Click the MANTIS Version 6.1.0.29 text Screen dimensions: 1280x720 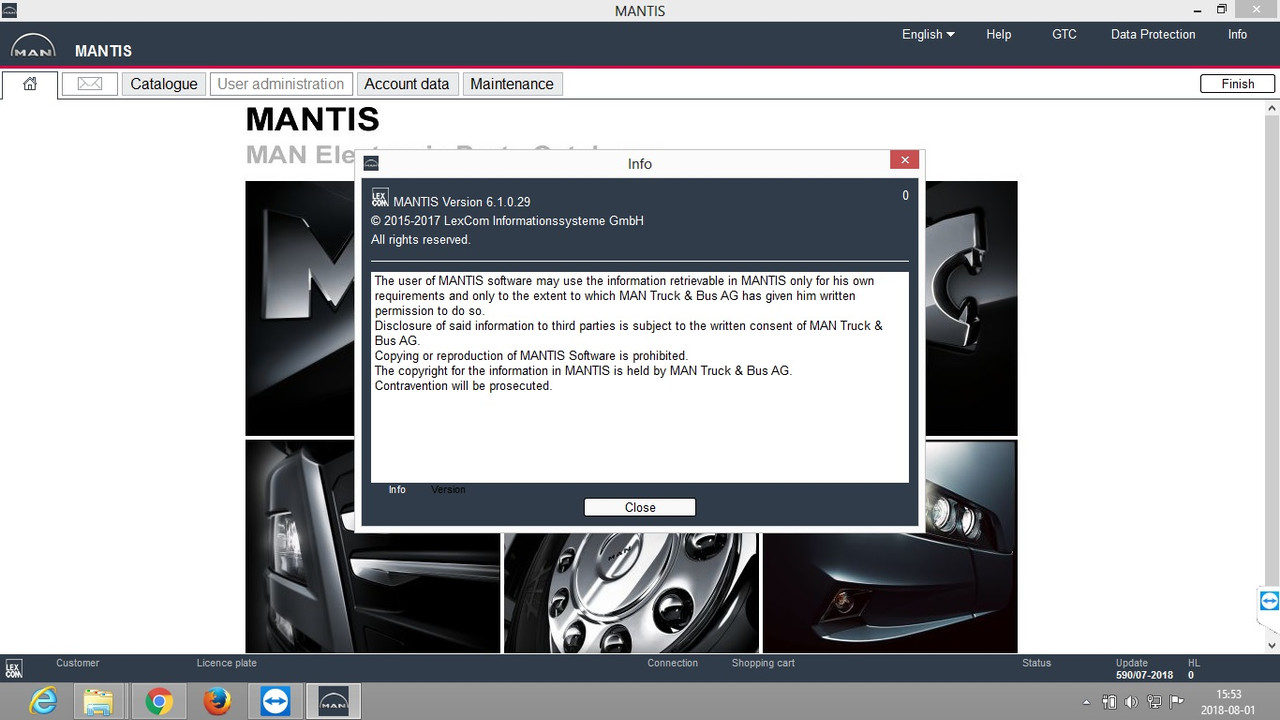pyautogui.click(x=462, y=202)
